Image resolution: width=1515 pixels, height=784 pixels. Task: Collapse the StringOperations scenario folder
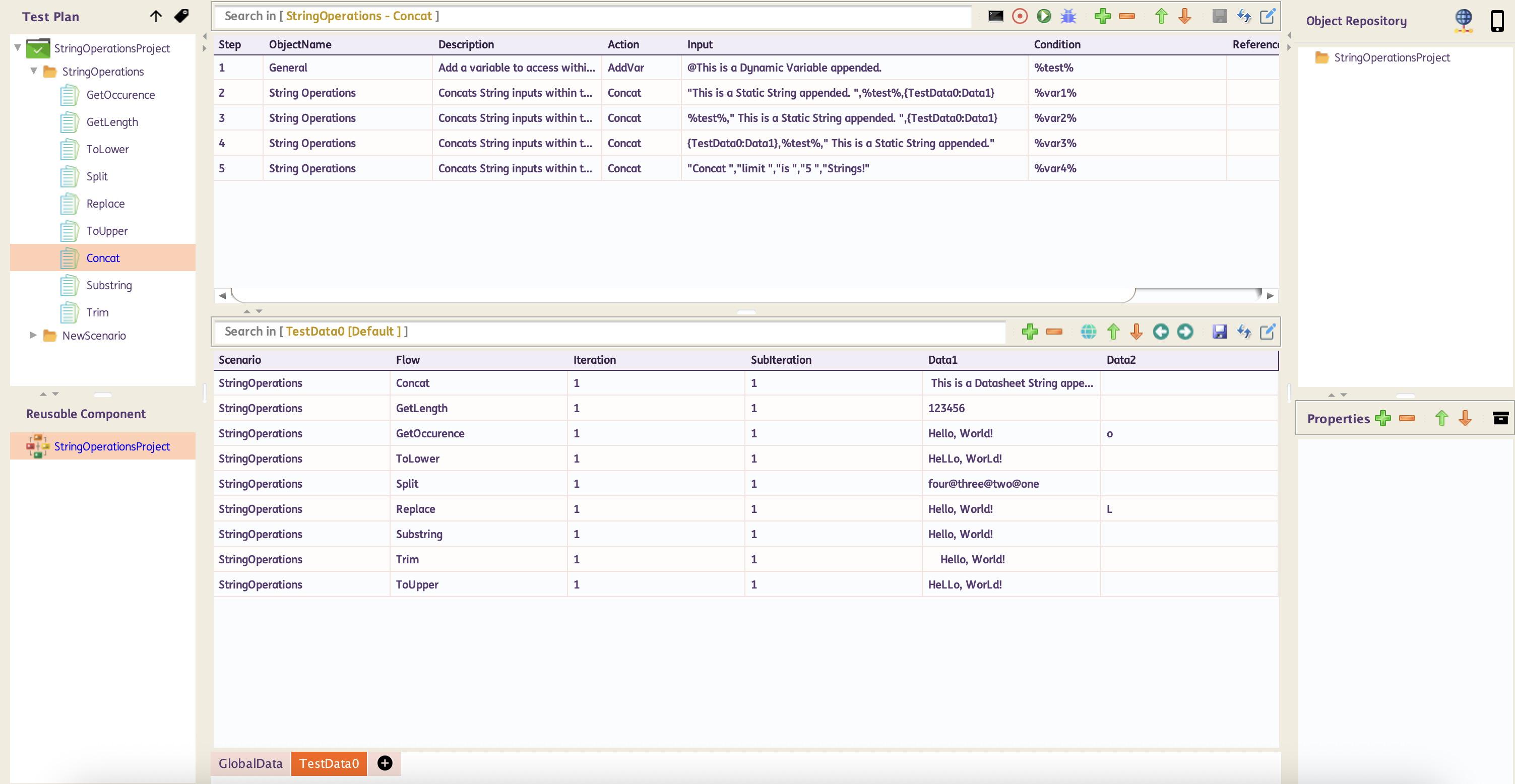34,71
